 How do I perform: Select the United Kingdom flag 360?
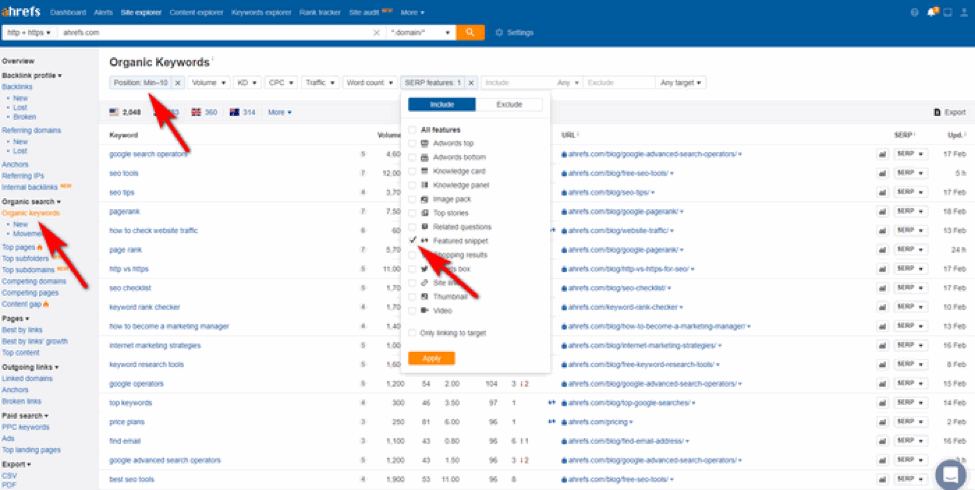click(x=205, y=113)
